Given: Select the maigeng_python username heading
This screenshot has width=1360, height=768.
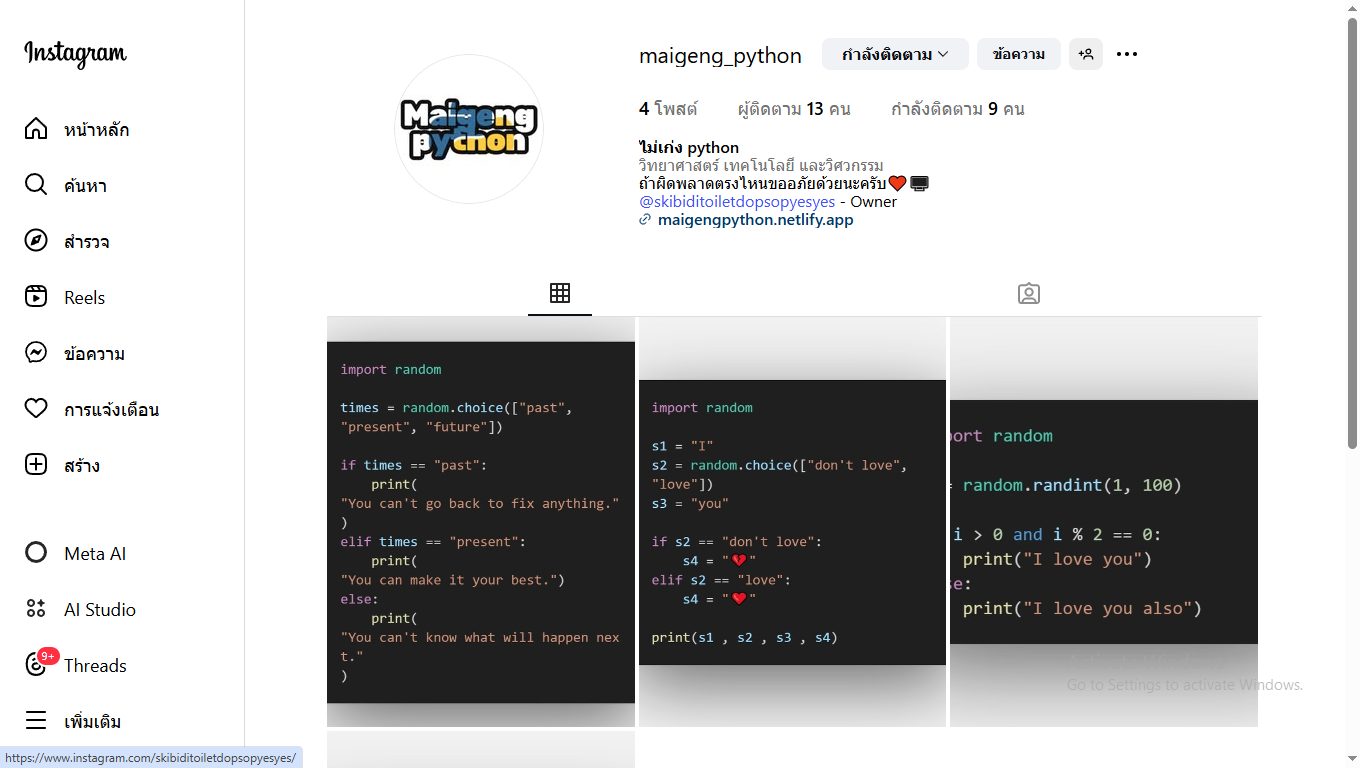Looking at the screenshot, I should click(720, 56).
